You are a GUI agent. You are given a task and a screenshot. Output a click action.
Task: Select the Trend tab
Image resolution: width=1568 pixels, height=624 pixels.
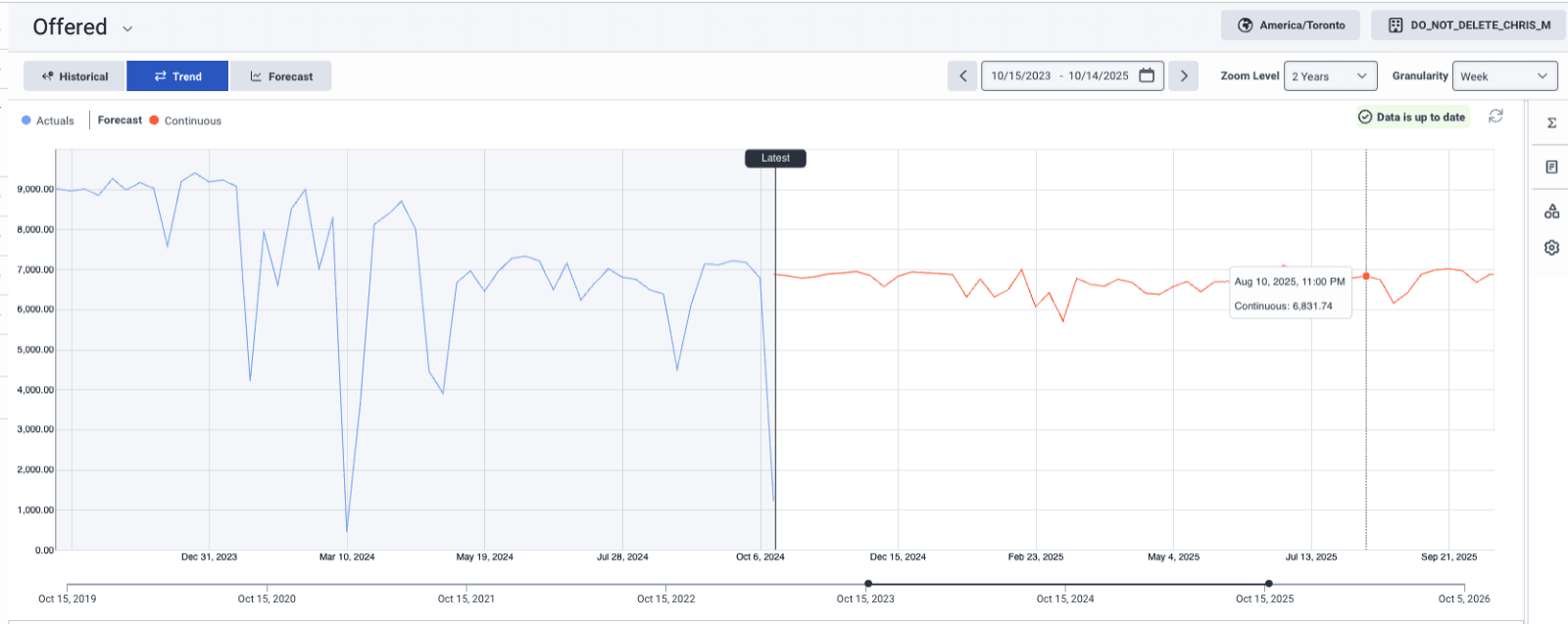[x=177, y=76]
